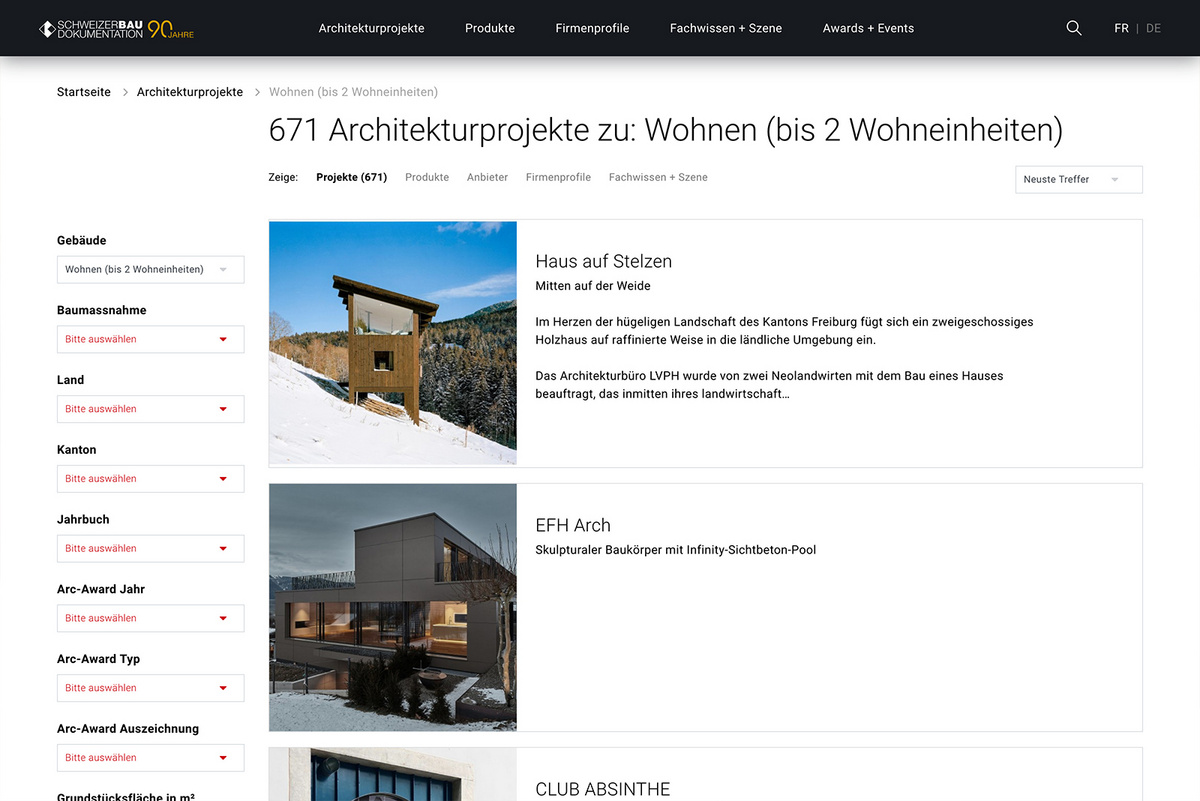
Task: Click the '671 Architekturprojekte zu' page heading
Action: coord(666,130)
